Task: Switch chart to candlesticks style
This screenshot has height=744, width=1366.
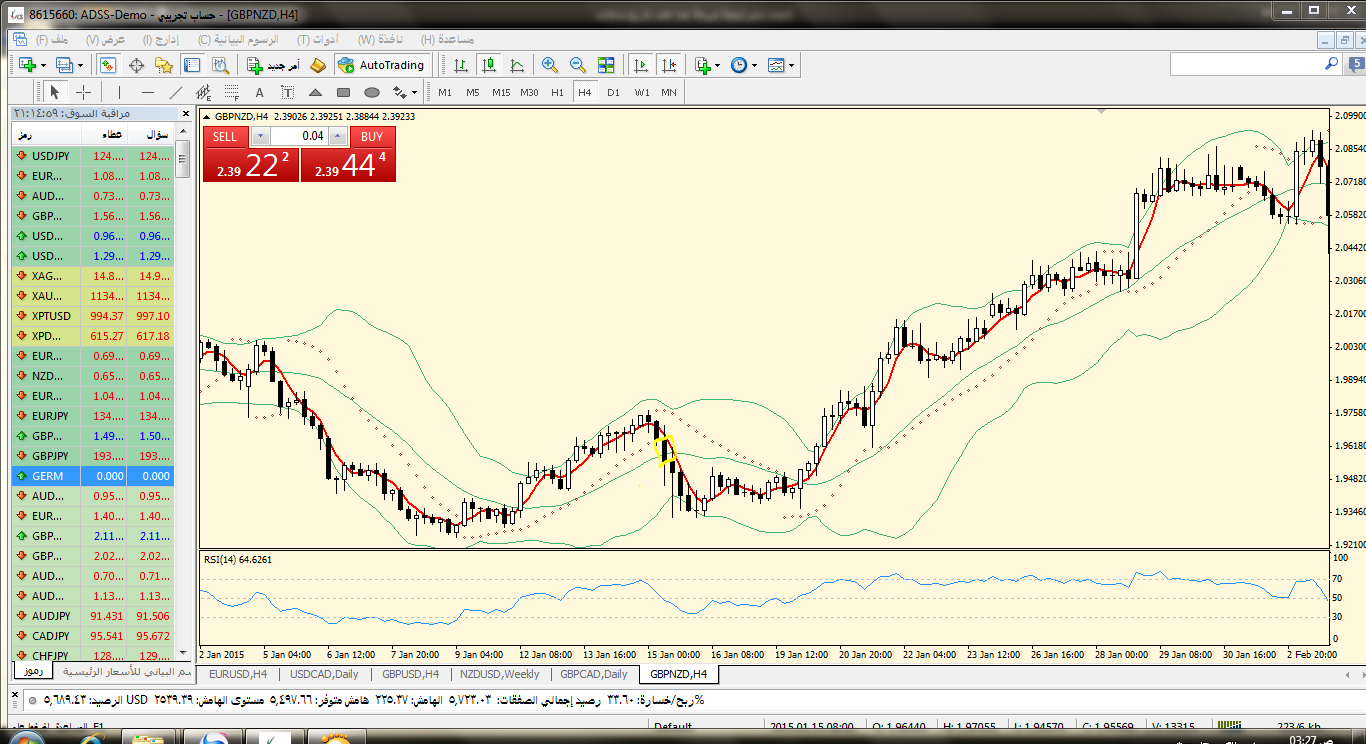Action: click(489, 65)
